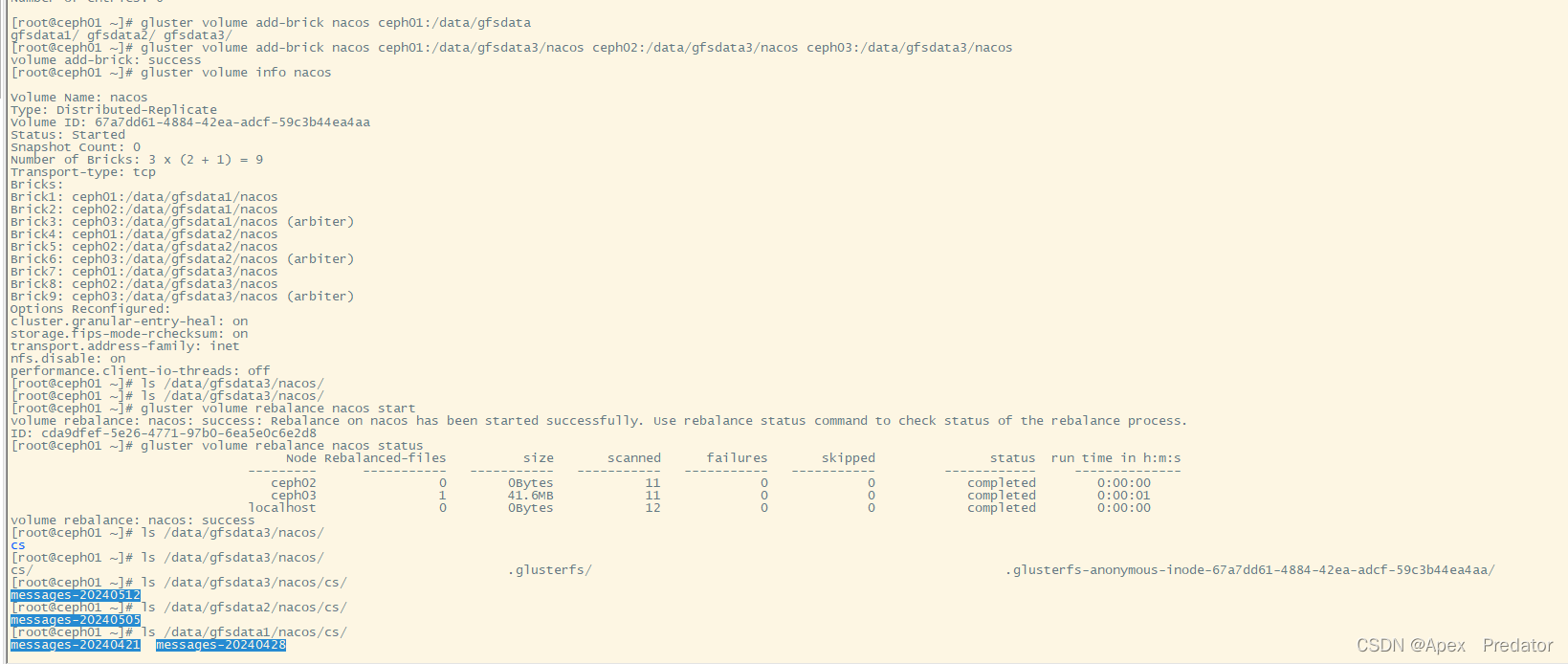
Task: Click the '.glusterfs/' completion entry
Action: pos(550,570)
